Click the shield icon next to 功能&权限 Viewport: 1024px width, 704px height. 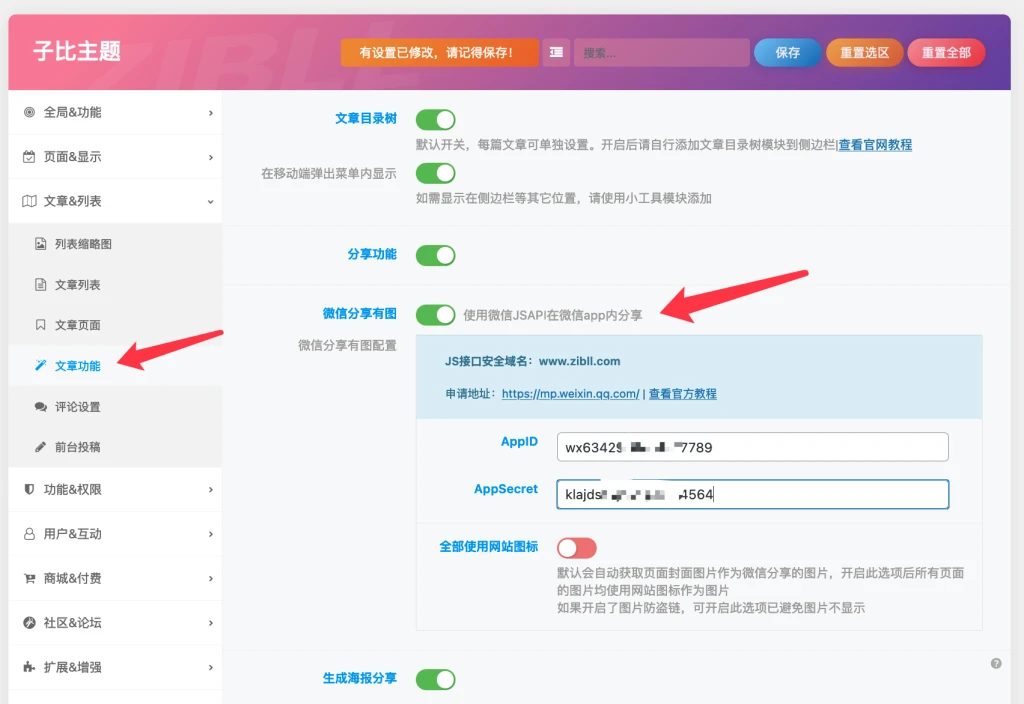click(x=29, y=490)
